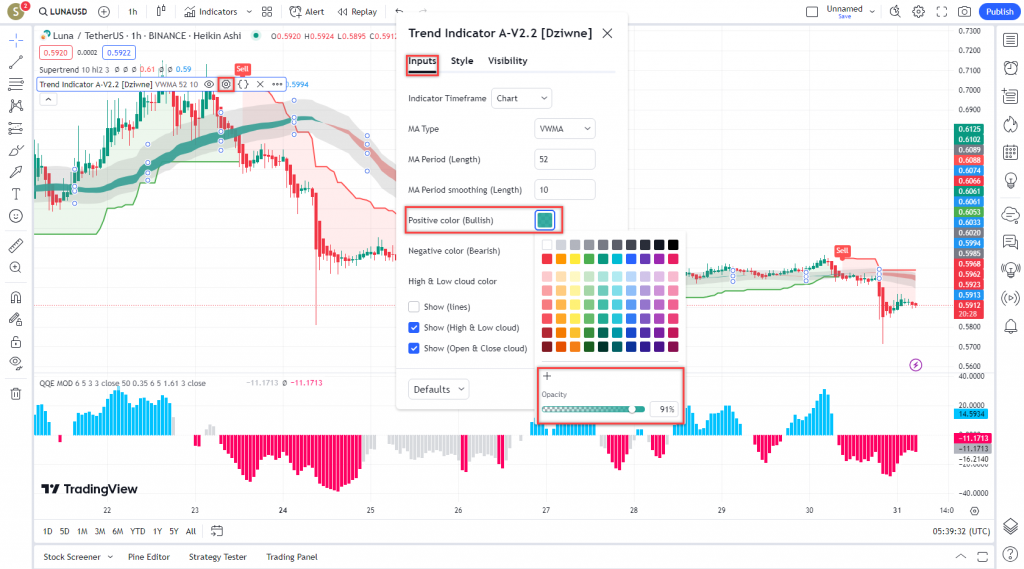
Task: Open the Trading Panel tab
Action: tap(292, 557)
